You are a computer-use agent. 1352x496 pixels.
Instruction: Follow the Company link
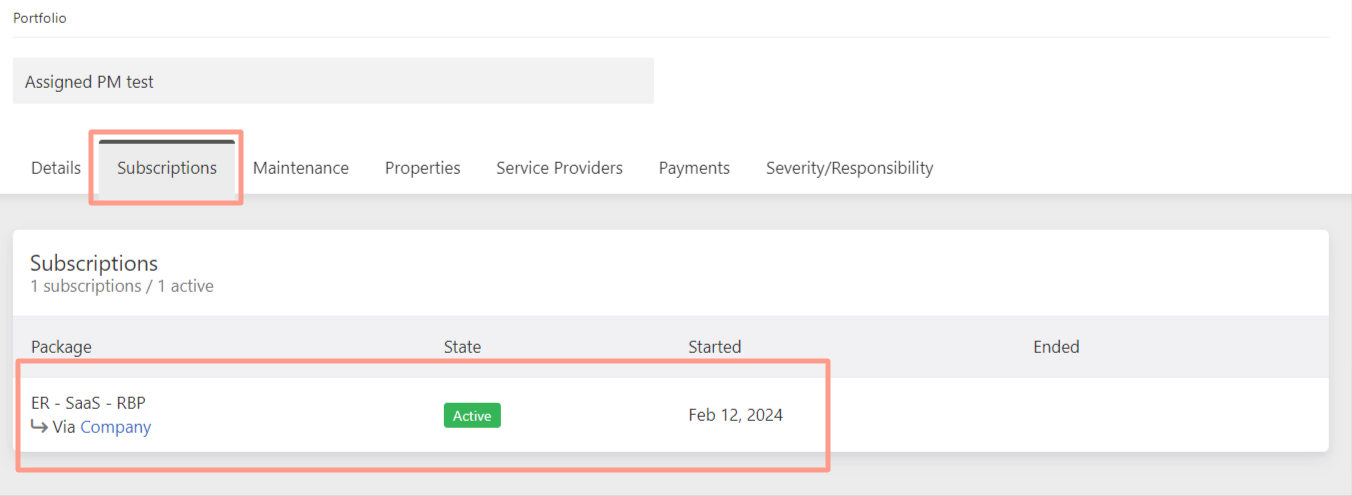[116, 427]
